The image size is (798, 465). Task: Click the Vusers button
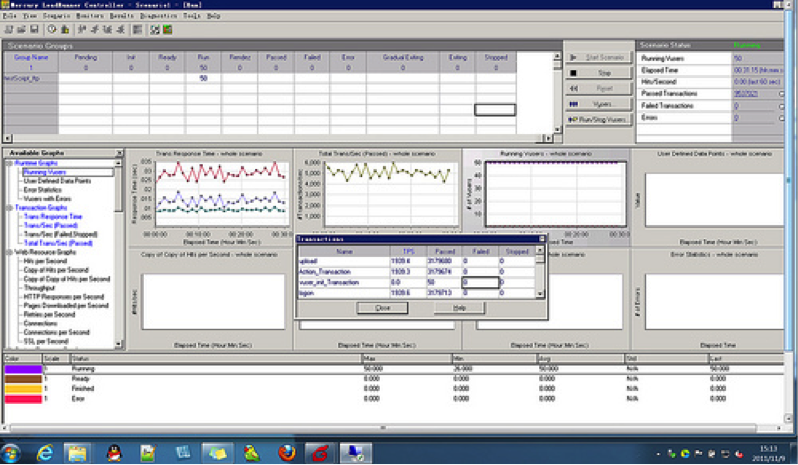pyautogui.click(x=598, y=104)
